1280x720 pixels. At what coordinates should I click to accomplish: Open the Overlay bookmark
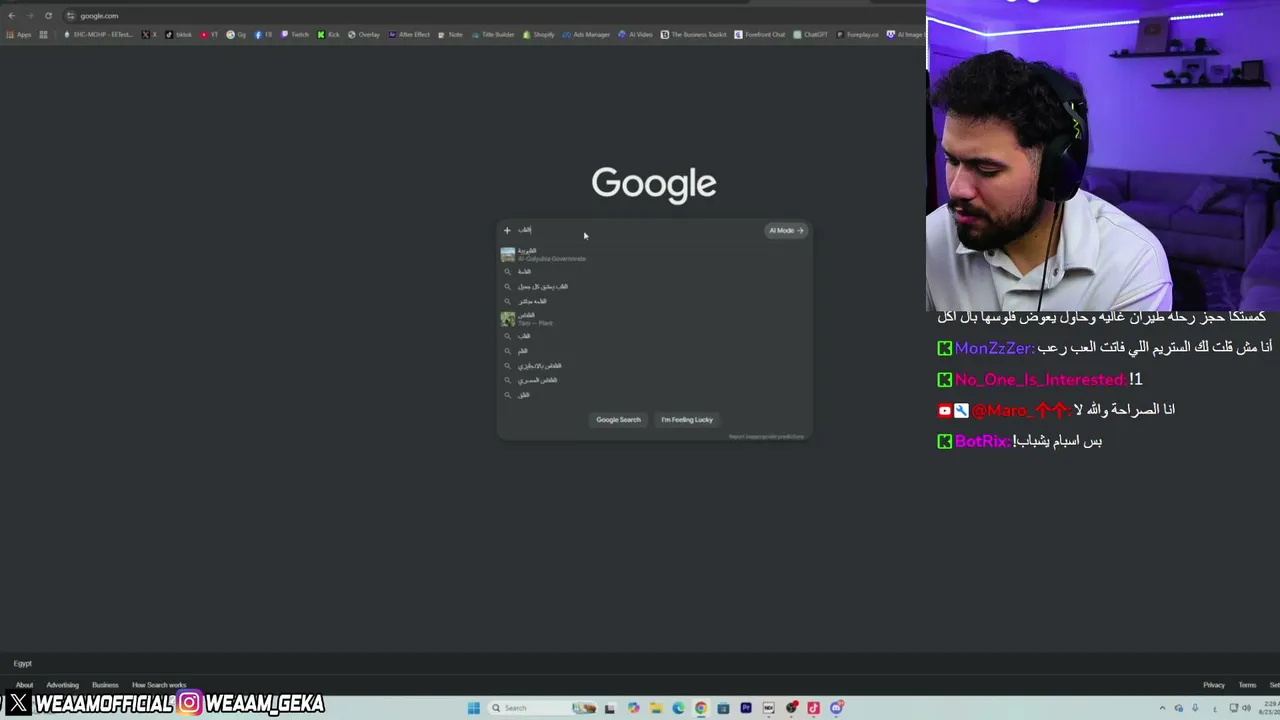click(x=364, y=35)
